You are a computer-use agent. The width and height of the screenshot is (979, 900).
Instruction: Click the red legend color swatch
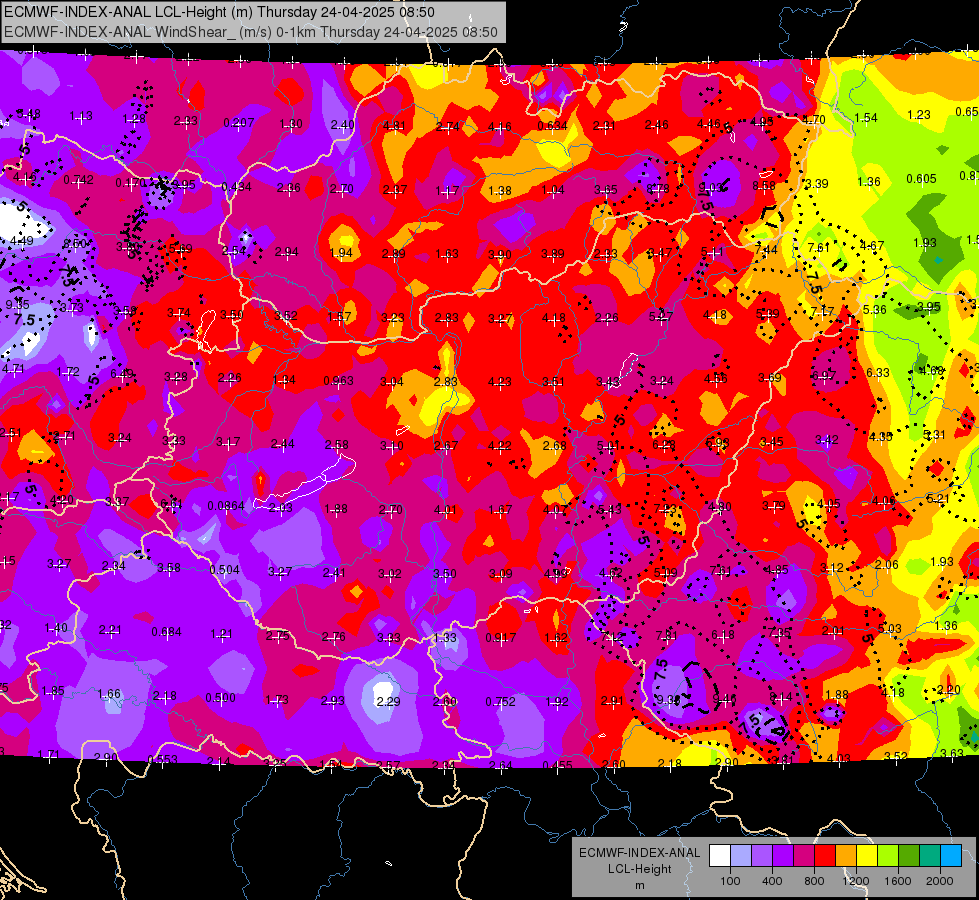point(825,856)
